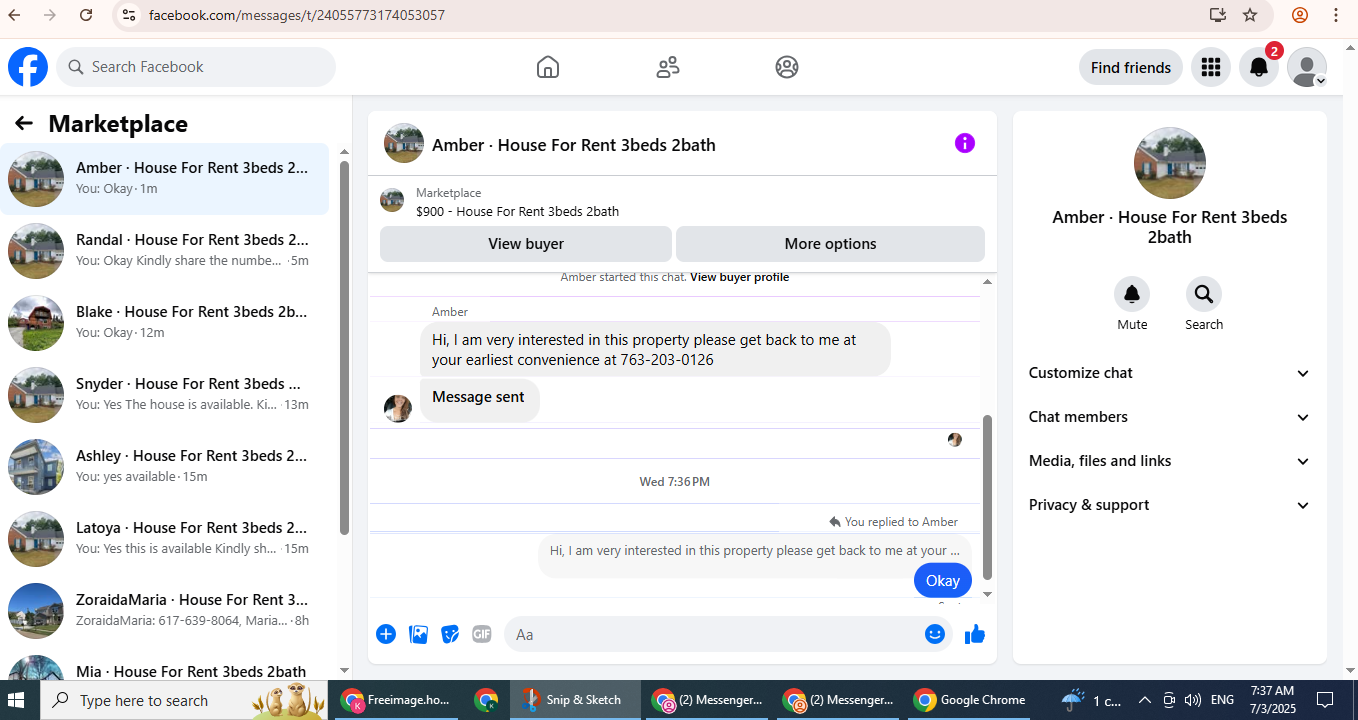Click the house thumbnail in chat header
The height and width of the screenshot is (720, 1358).
404,144
